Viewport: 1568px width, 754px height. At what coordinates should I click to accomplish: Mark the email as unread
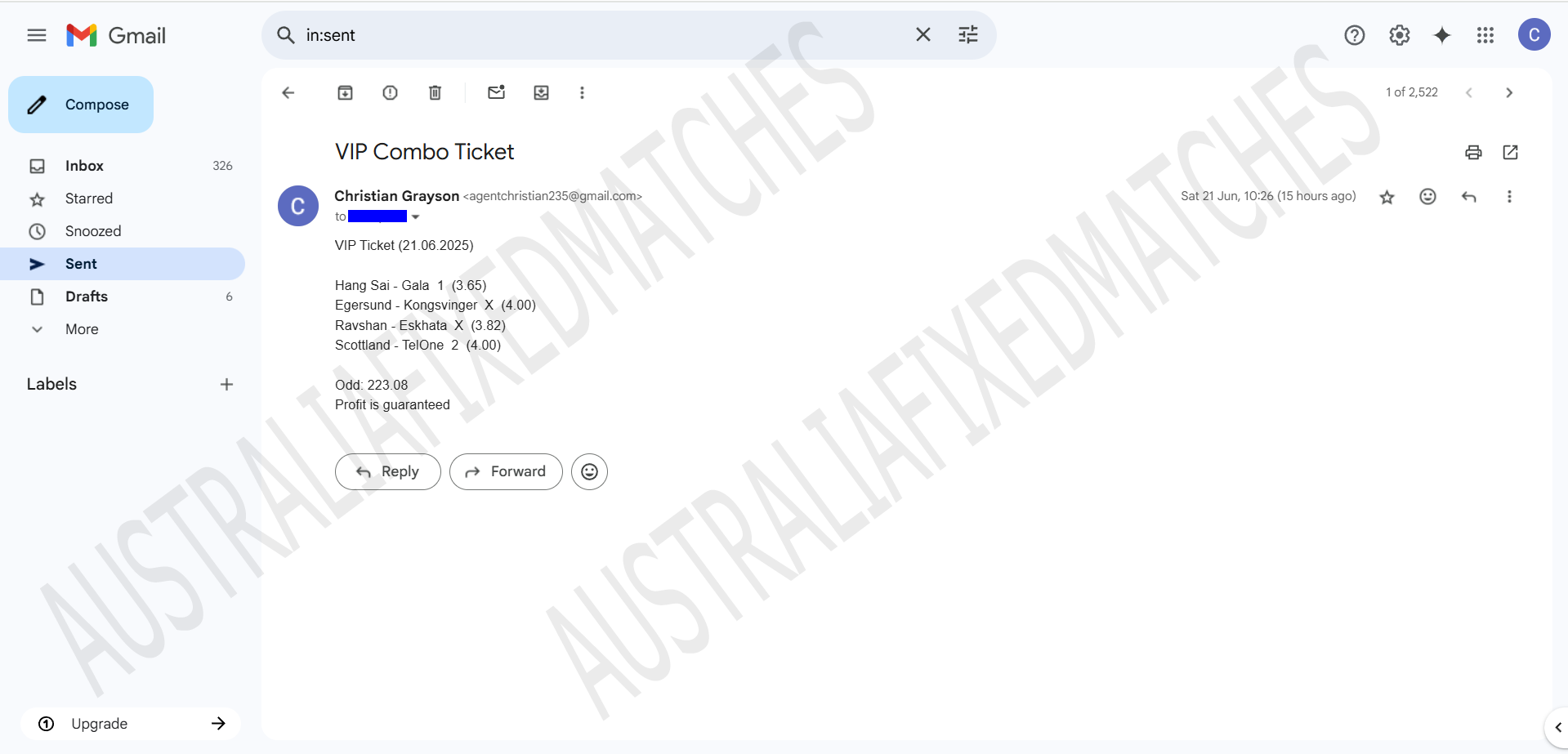[x=497, y=92]
